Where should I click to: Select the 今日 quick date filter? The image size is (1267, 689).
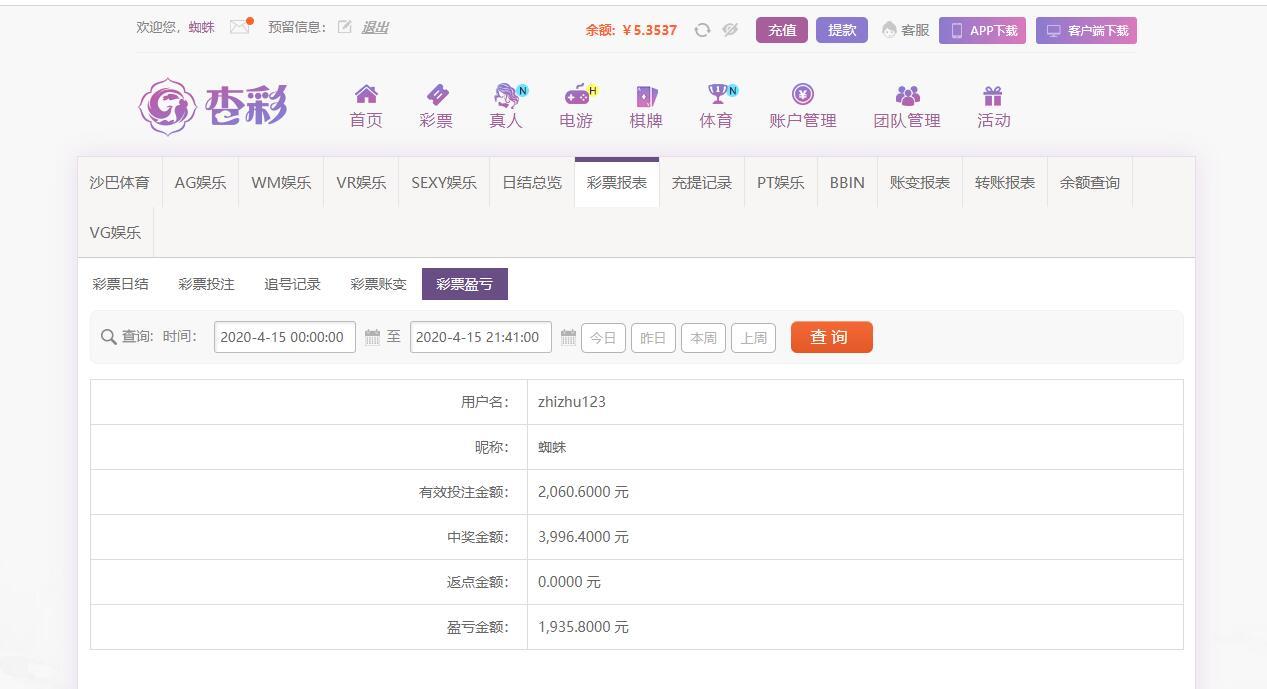click(x=603, y=338)
